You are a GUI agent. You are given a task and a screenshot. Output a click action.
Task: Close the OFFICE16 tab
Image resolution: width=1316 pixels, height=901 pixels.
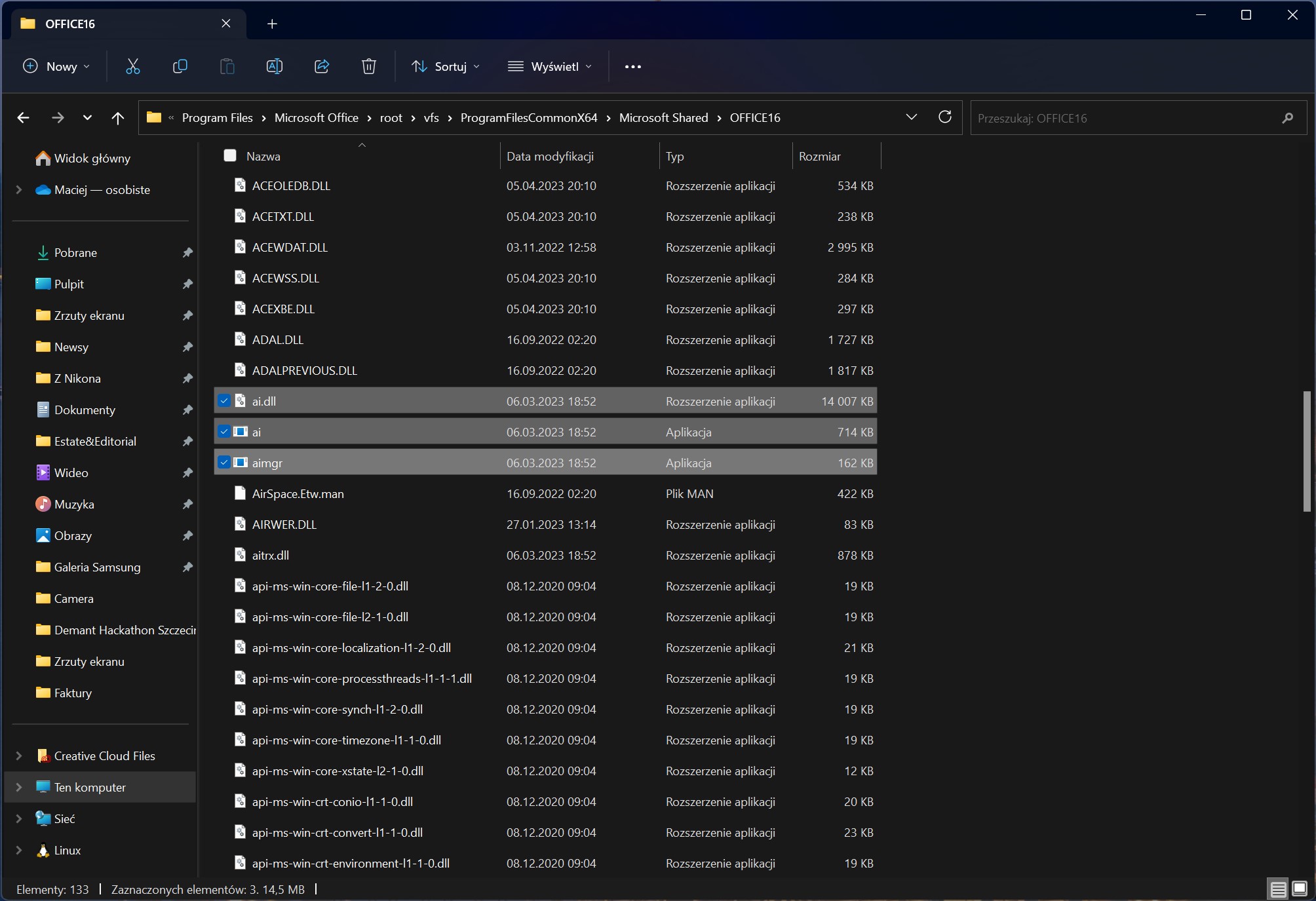click(226, 24)
